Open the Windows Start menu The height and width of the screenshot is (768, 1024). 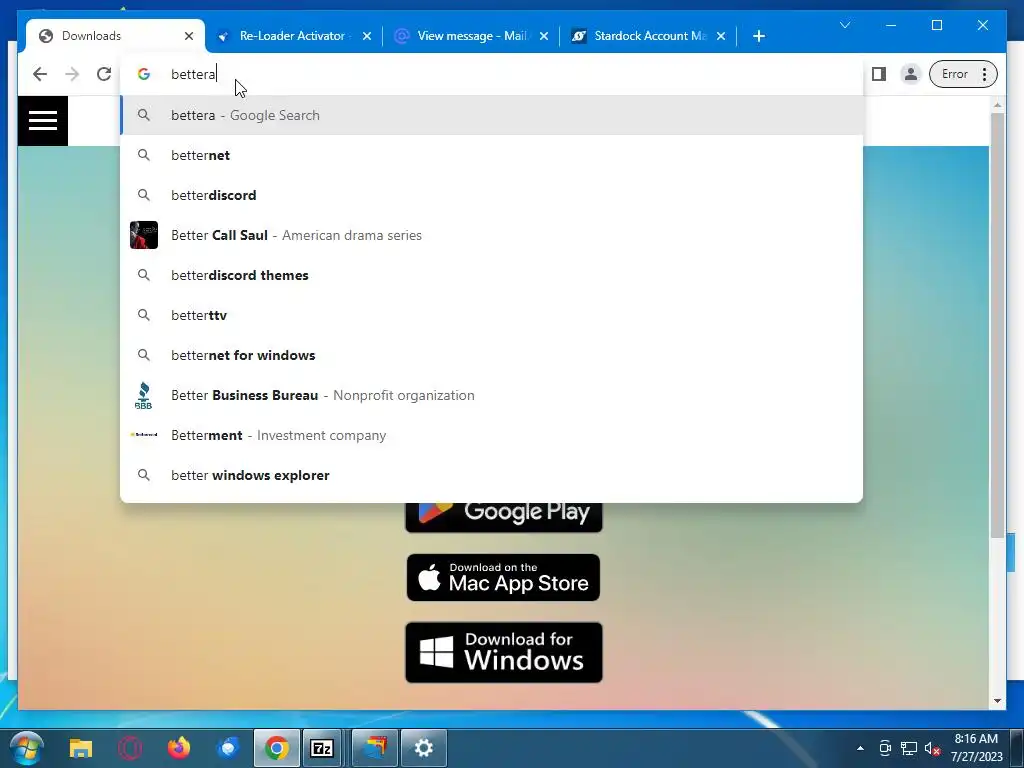click(x=27, y=748)
